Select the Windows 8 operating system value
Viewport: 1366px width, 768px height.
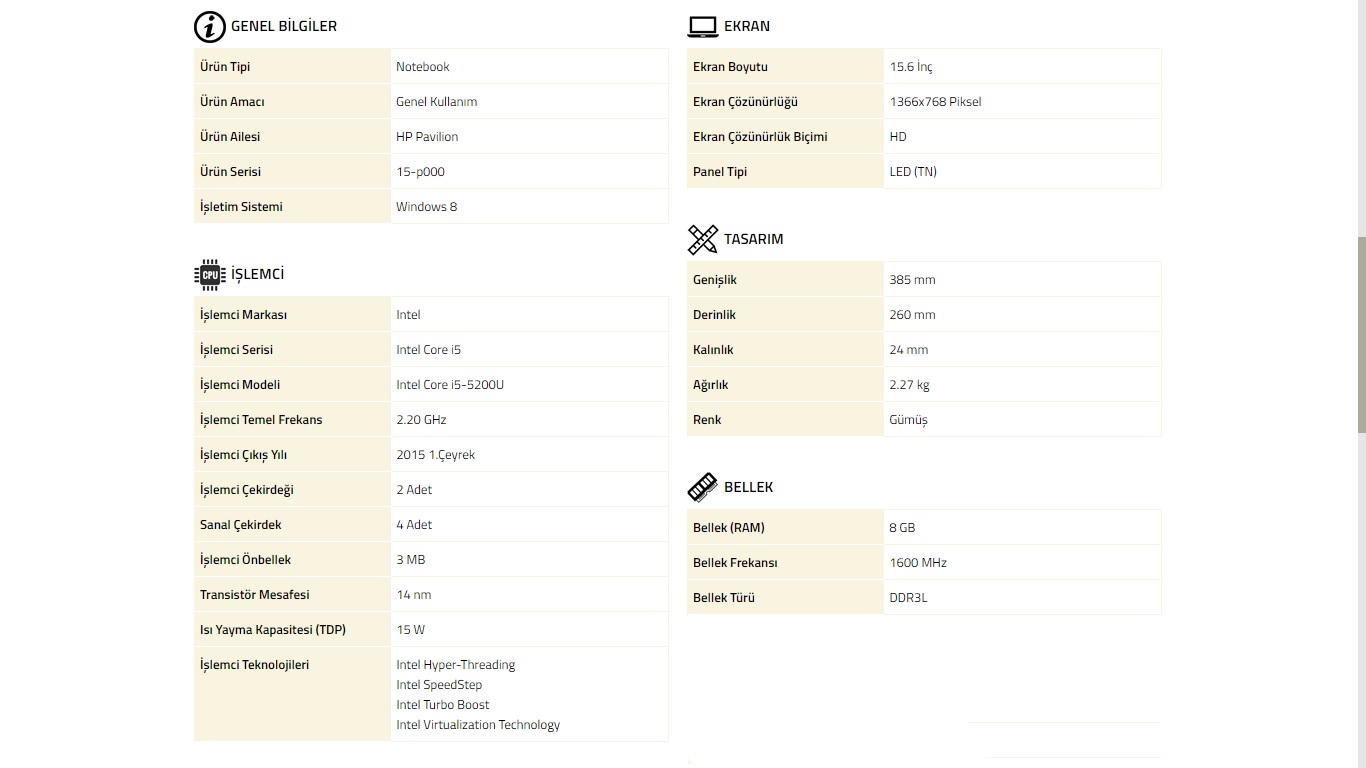tap(426, 207)
